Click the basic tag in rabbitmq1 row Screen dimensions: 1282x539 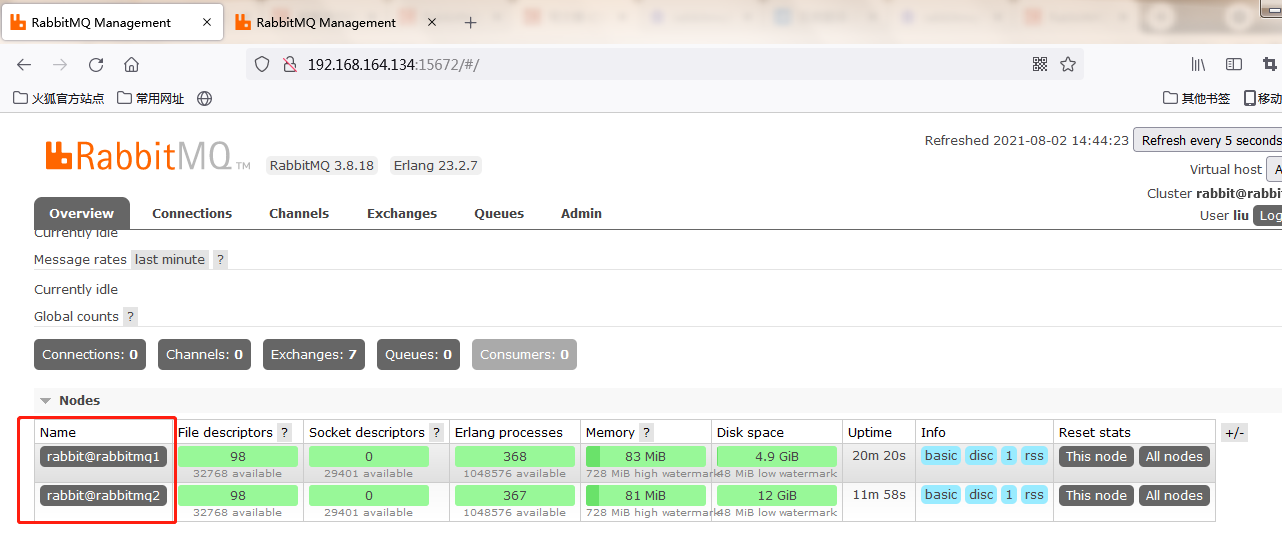tap(941, 456)
